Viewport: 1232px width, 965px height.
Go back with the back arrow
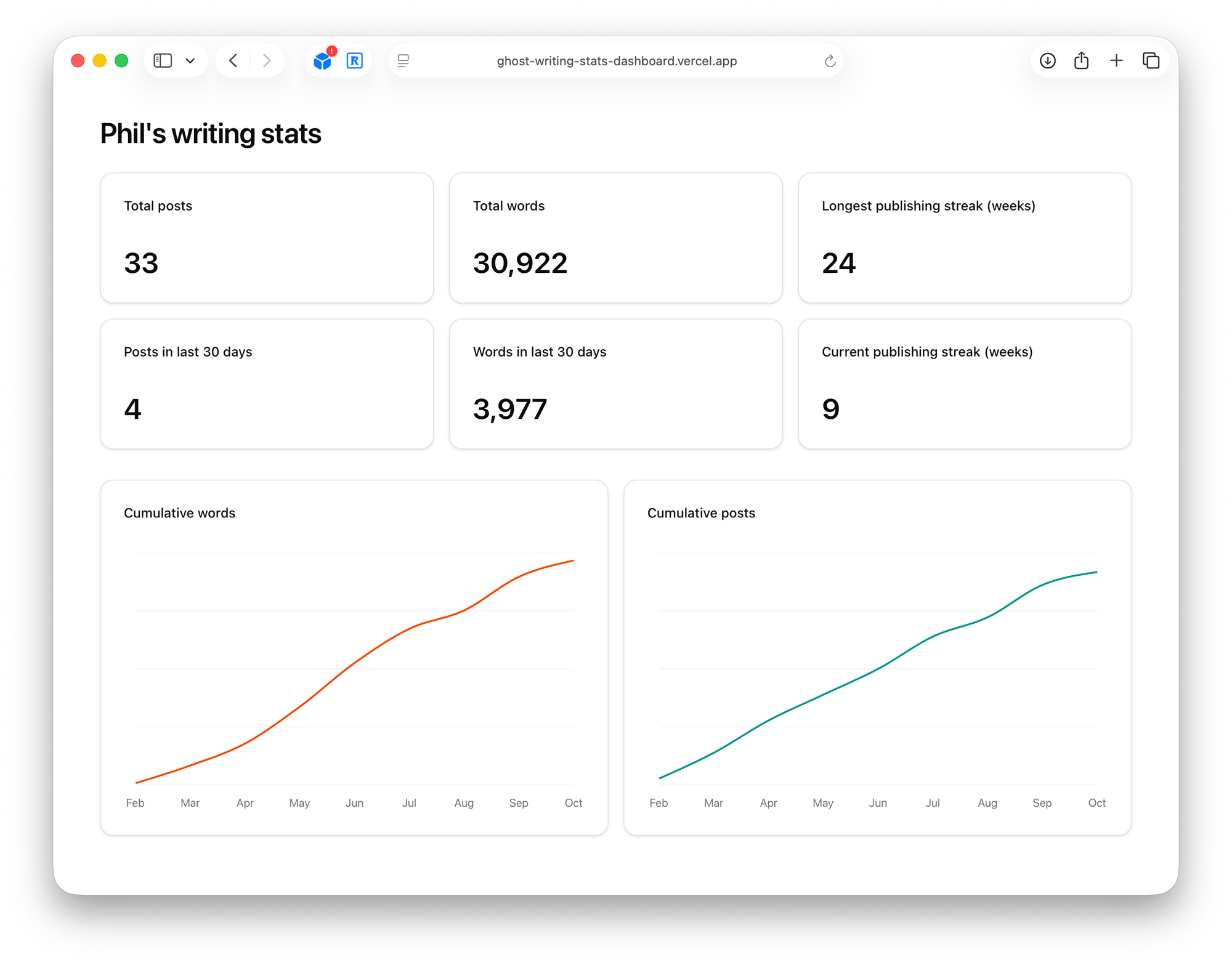point(233,60)
